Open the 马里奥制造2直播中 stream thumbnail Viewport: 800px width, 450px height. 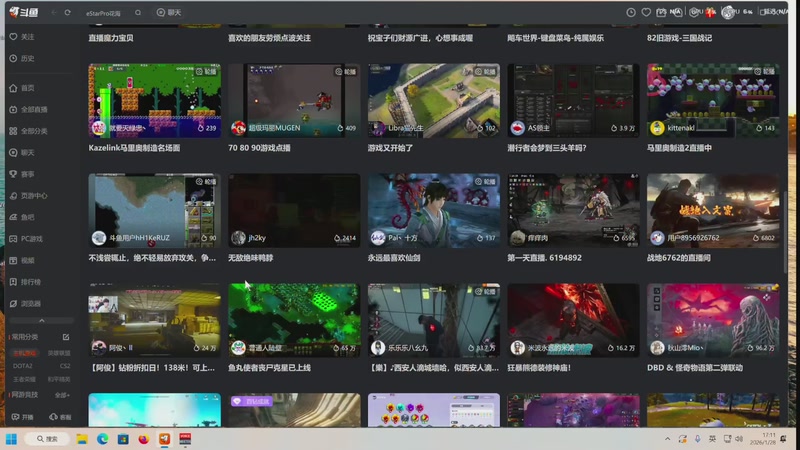713,101
